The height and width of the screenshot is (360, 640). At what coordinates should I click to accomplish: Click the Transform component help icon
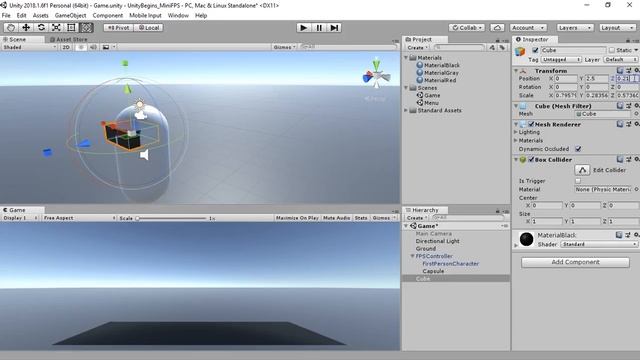[x=620, y=71]
